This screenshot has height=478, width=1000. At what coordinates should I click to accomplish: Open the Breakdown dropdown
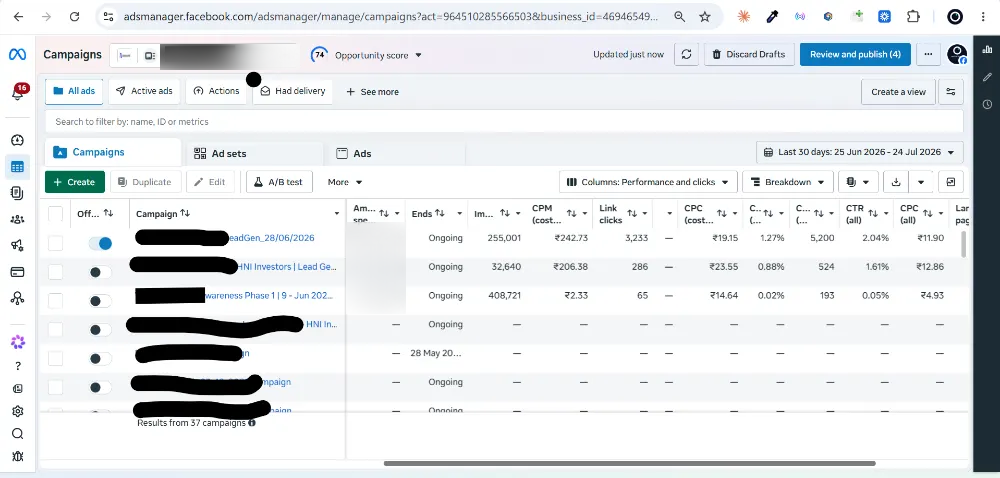pos(788,182)
